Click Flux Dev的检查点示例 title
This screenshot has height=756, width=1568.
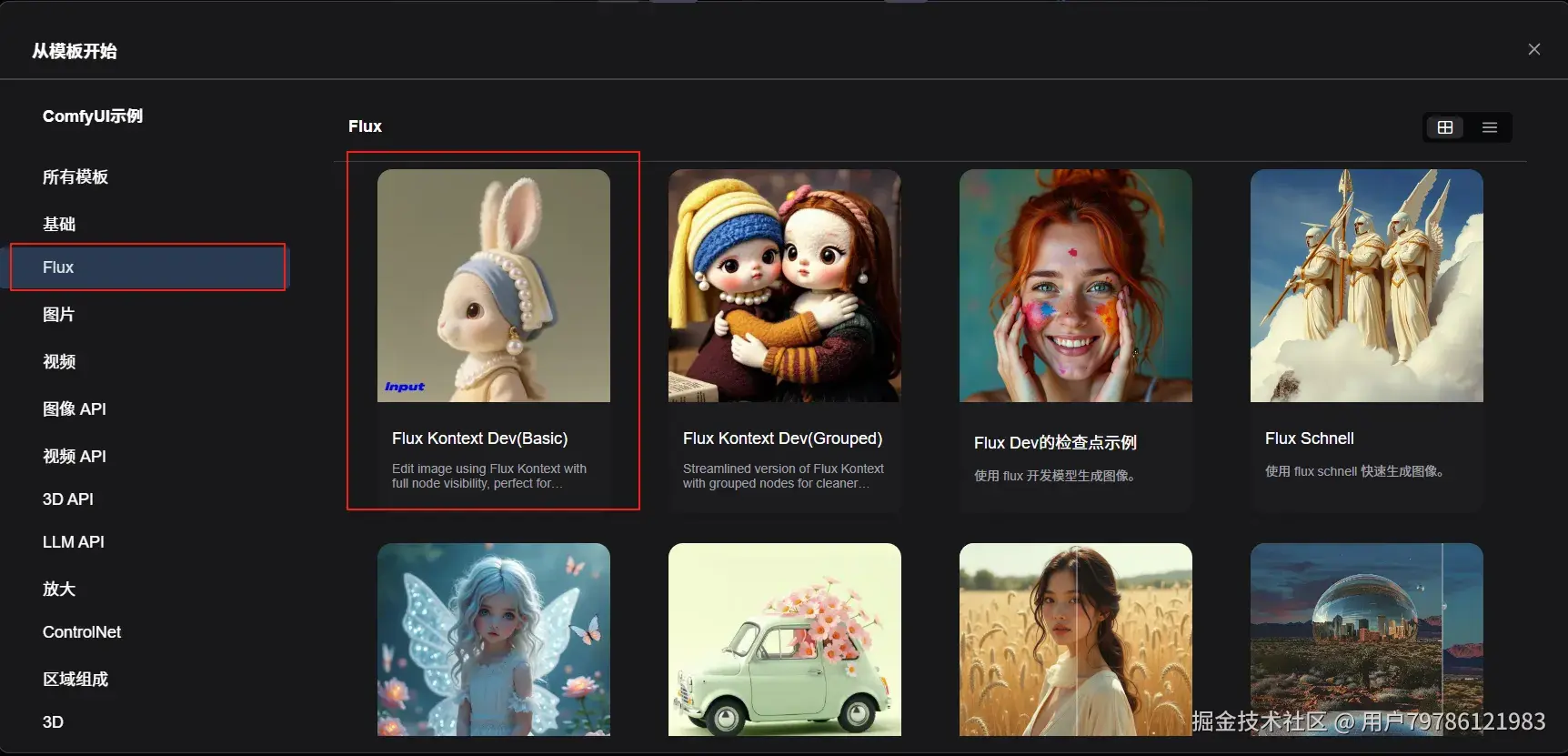[x=1056, y=443]
